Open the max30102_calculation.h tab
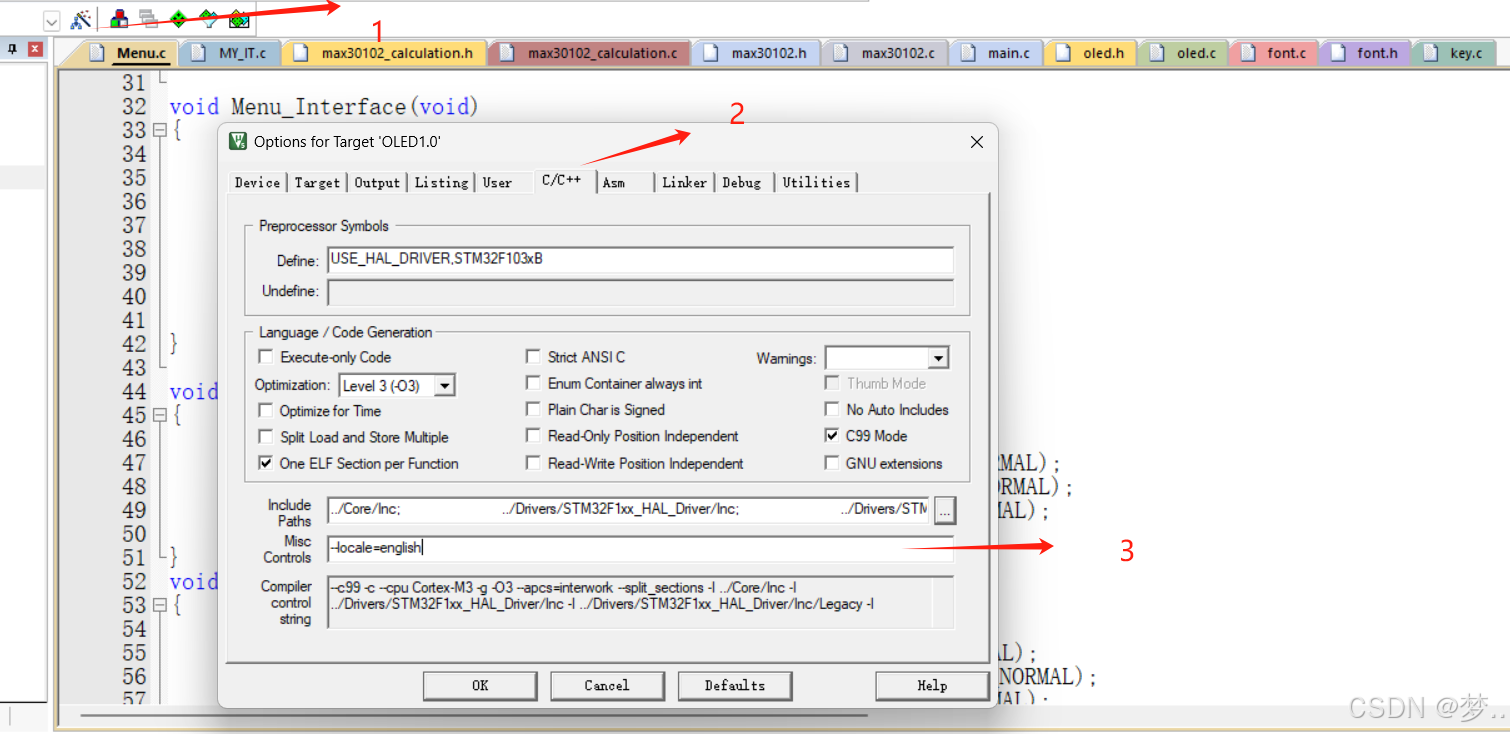This screenshot has height=734, width=1510. click(x=385, y=53)
